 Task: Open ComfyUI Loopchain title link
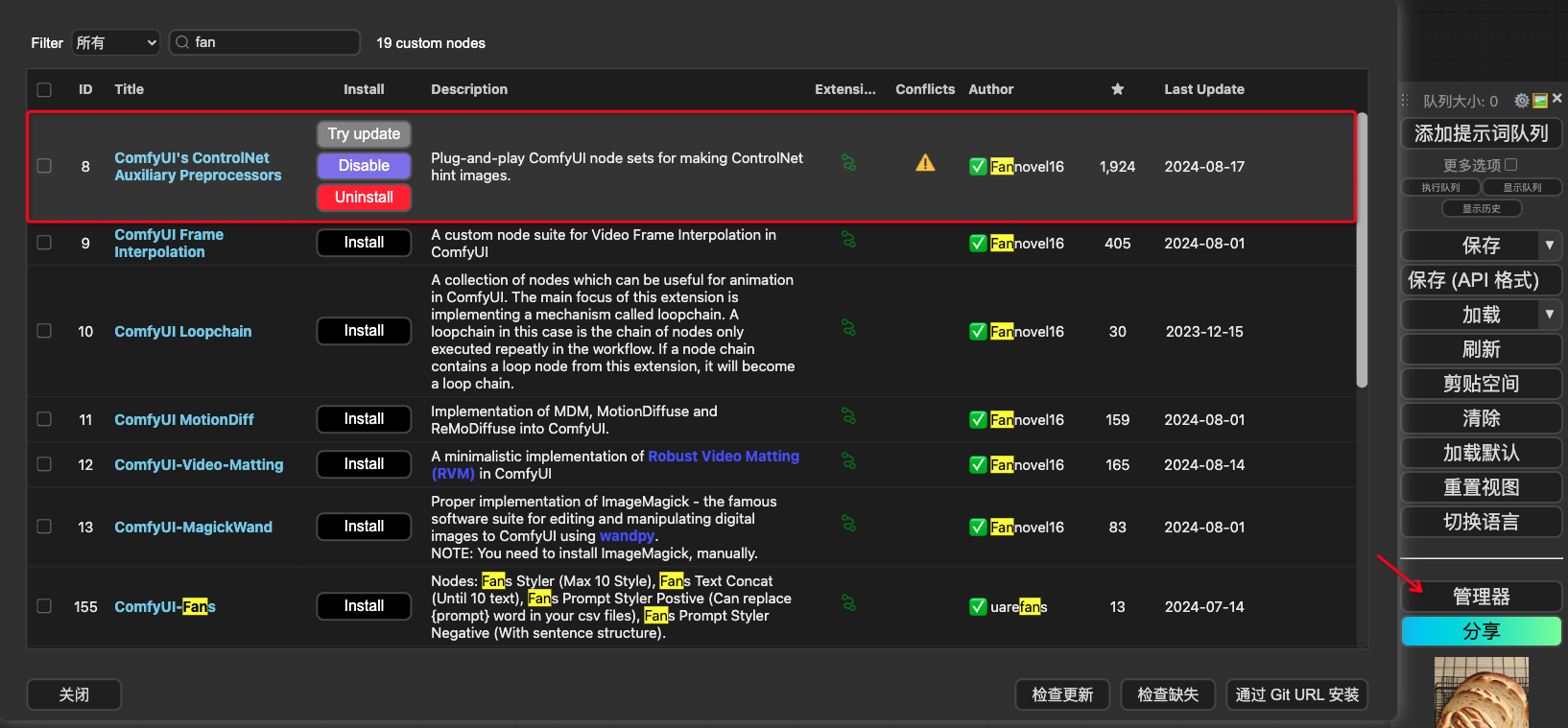click(x=183, y=331)
